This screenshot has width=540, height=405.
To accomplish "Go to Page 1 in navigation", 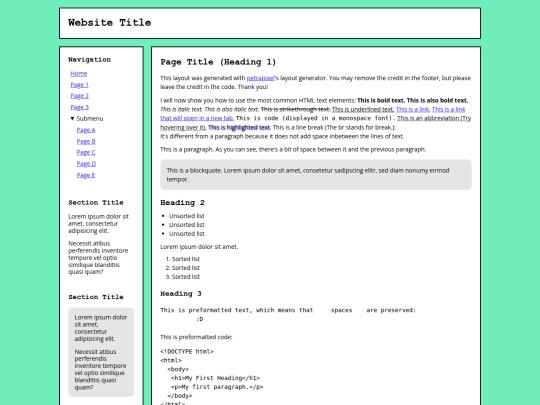I will [80, 85].
